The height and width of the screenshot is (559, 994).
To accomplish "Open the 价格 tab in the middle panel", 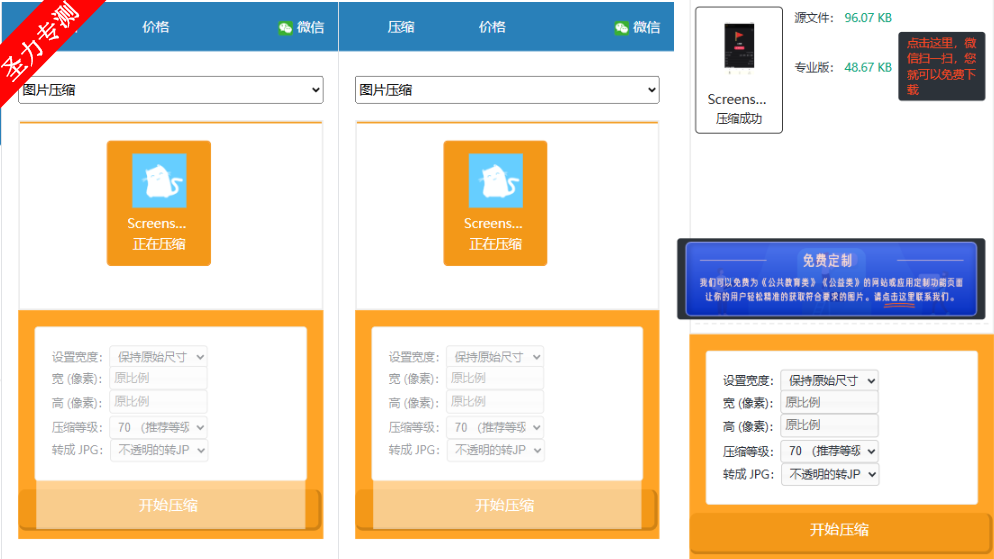I will tap(492, 27).
